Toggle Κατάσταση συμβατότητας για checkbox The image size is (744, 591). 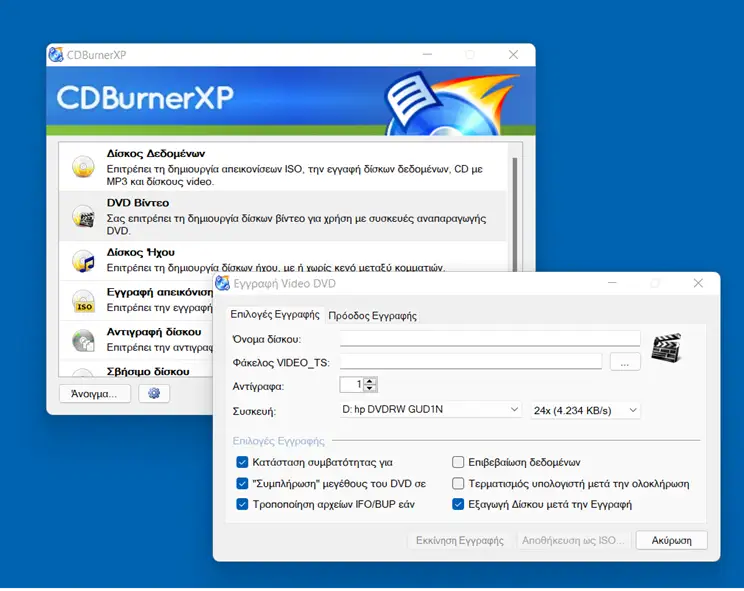coord(242,462)
